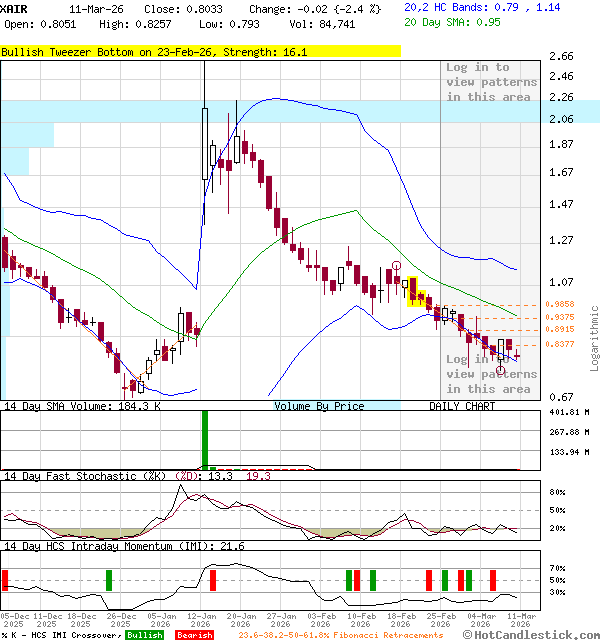
Task: Click the light blue volume-by-price band at top
Action: (x=300, y=110)
